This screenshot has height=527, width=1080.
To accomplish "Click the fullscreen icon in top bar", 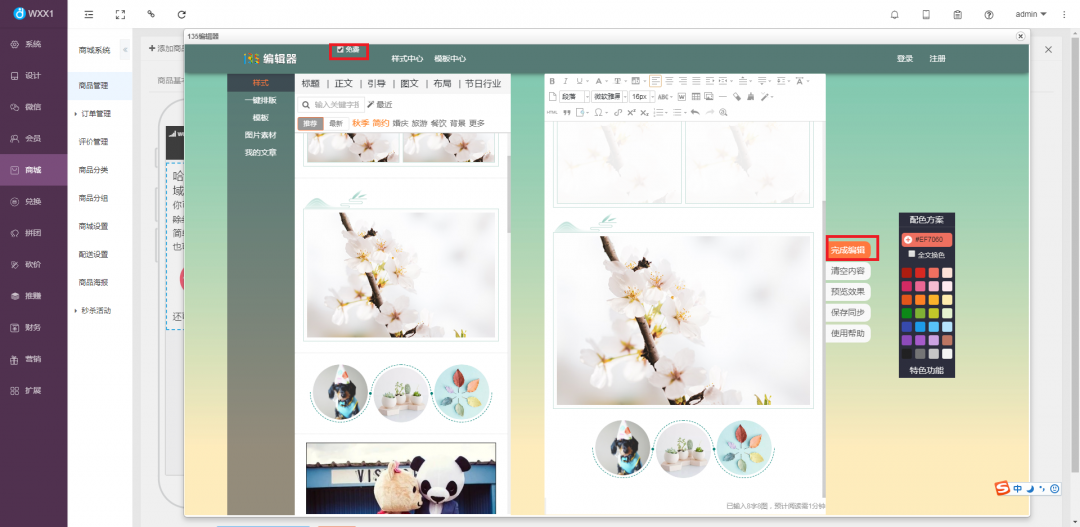I will pos(120,15).
